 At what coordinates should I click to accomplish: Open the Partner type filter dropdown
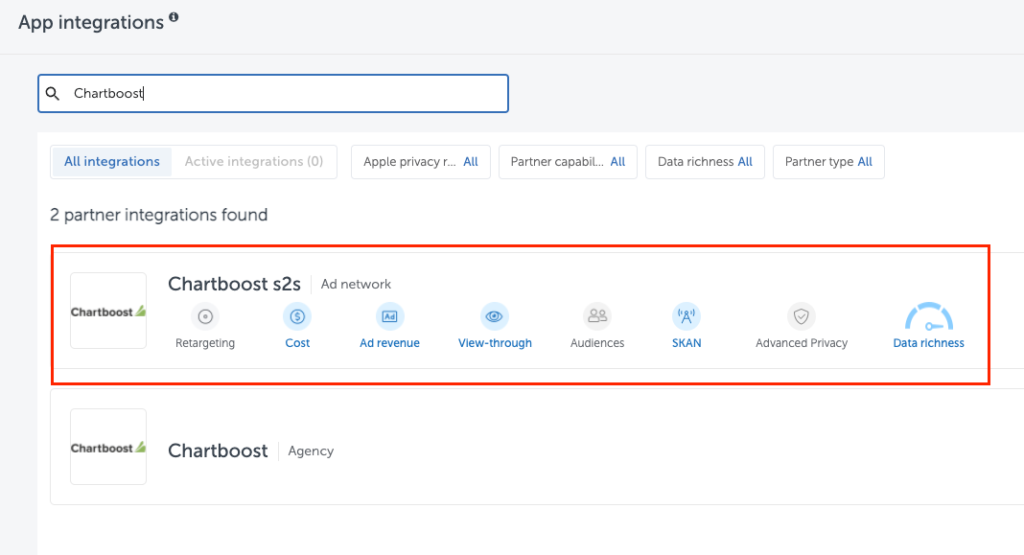pyautogui.click(x=828, y=162)
